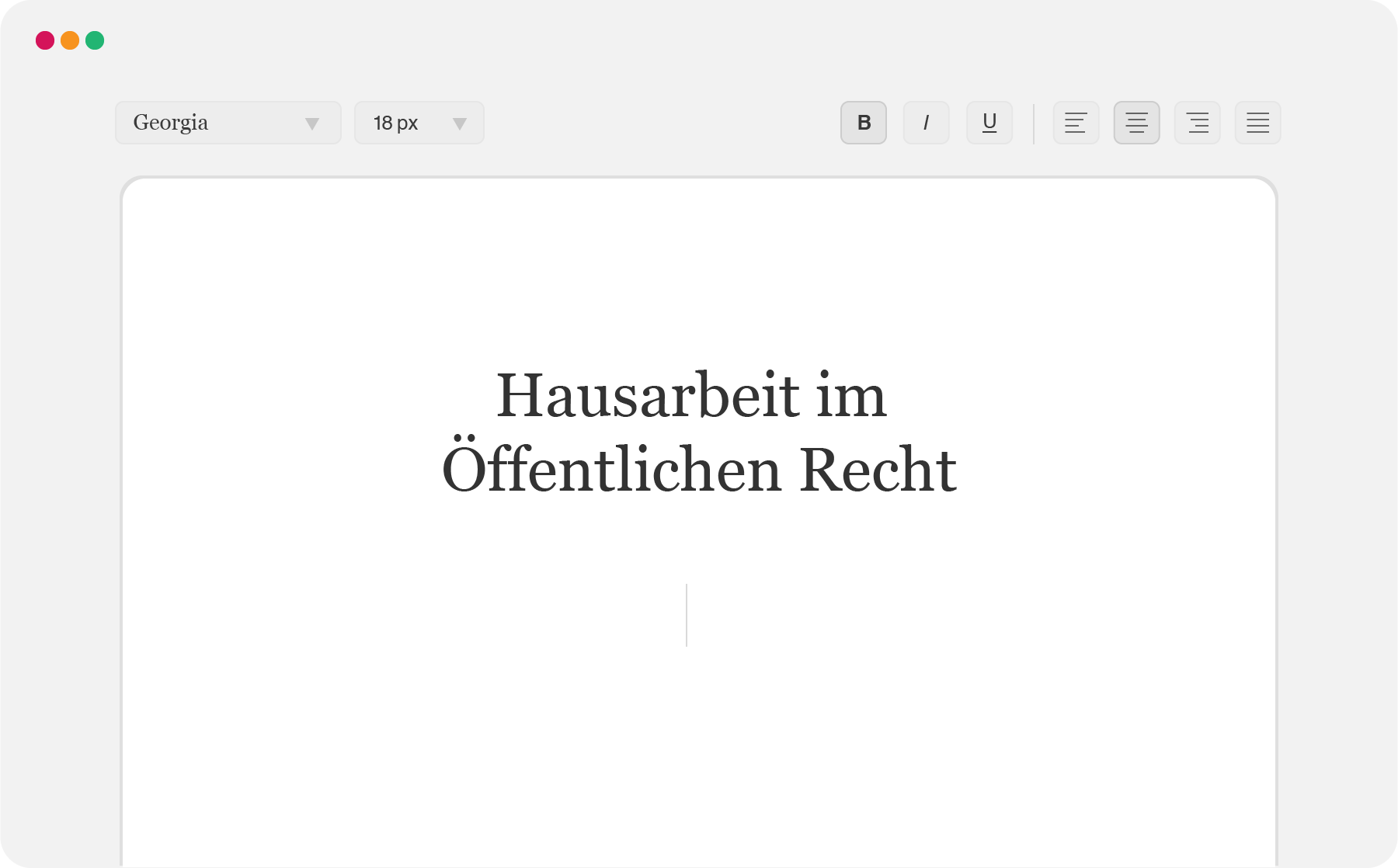
Task: Select the title Hausarbeit im Öffentlichen Recht
Action: click(x=698, y=431)
